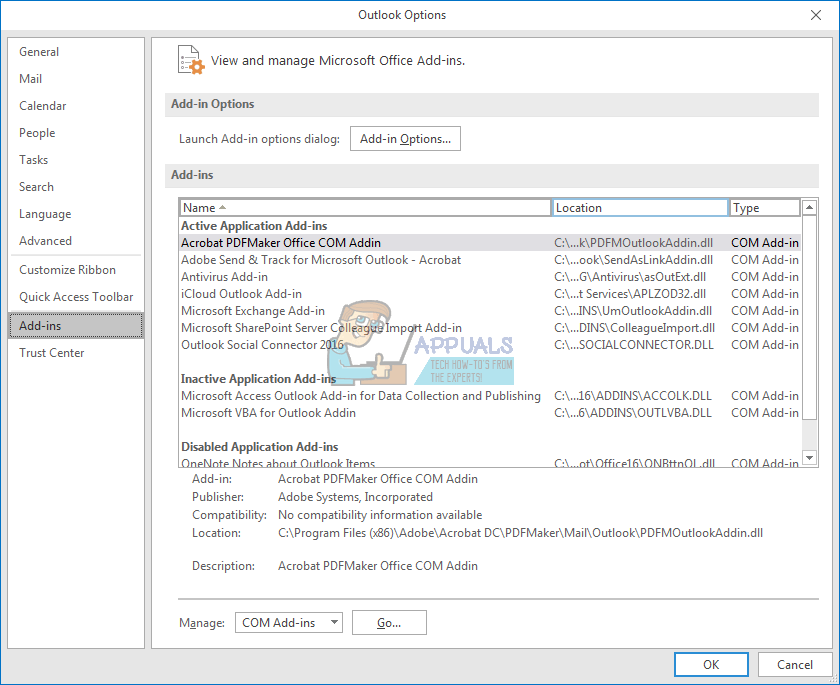Close the Outlook Options dialog

tap(815, 15)
